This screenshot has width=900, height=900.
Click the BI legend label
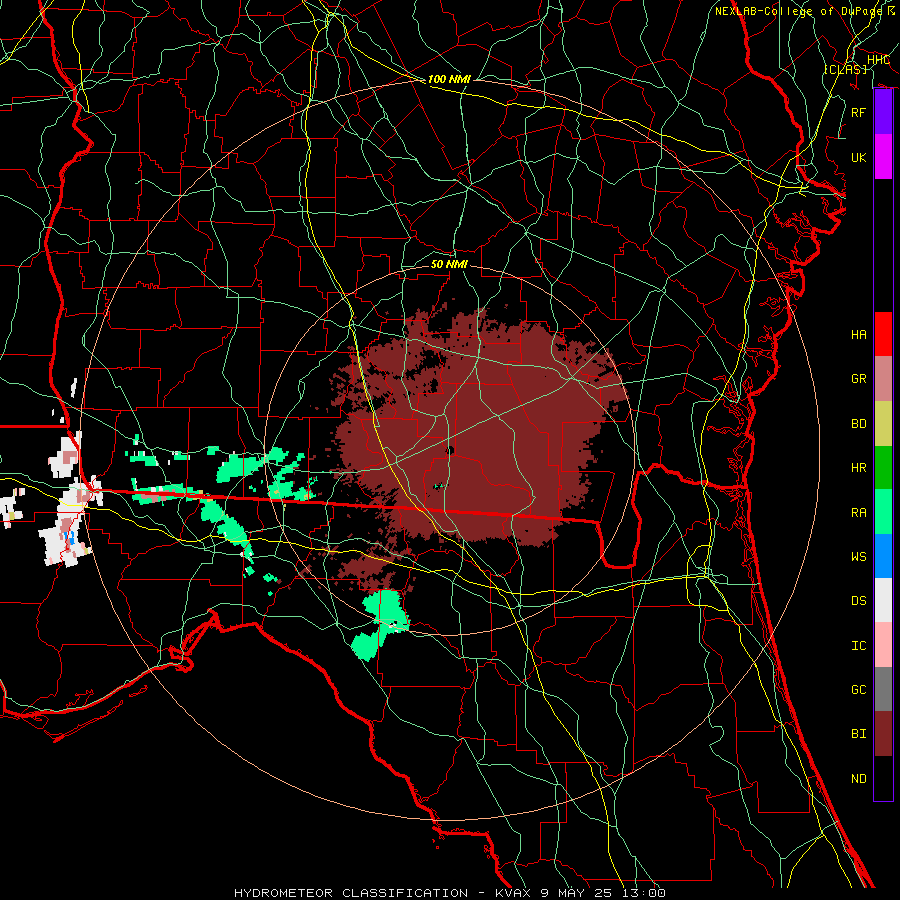(859, 734)
